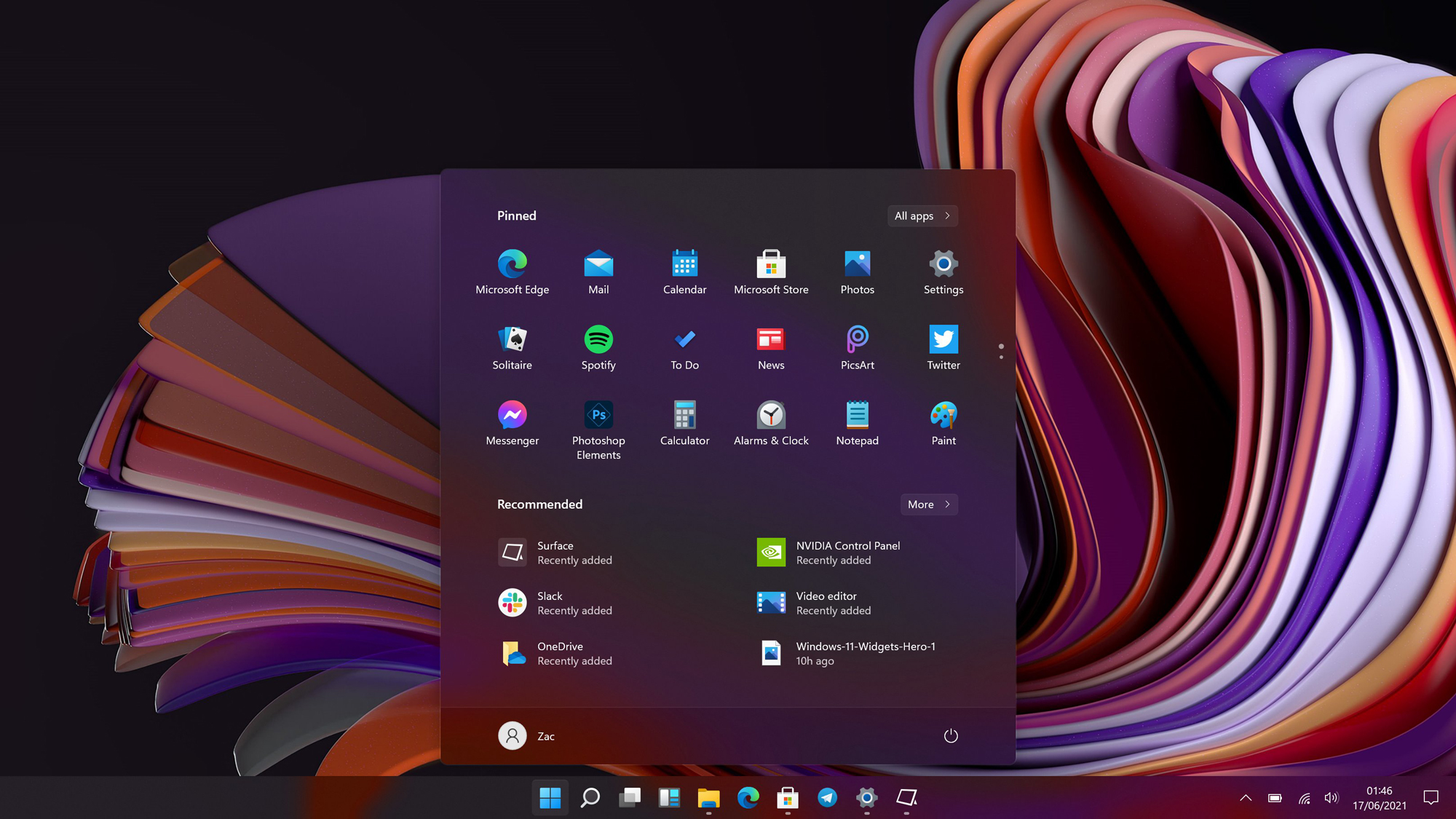Launch Spotify music app
This screenshot has width=1456, height=819.
(598, 346)
